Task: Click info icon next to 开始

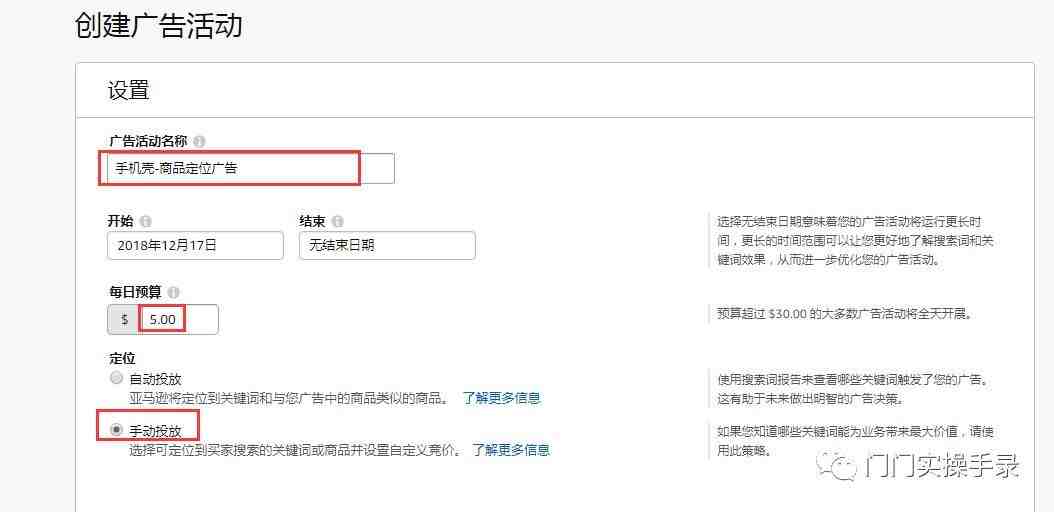Action: 146,221
